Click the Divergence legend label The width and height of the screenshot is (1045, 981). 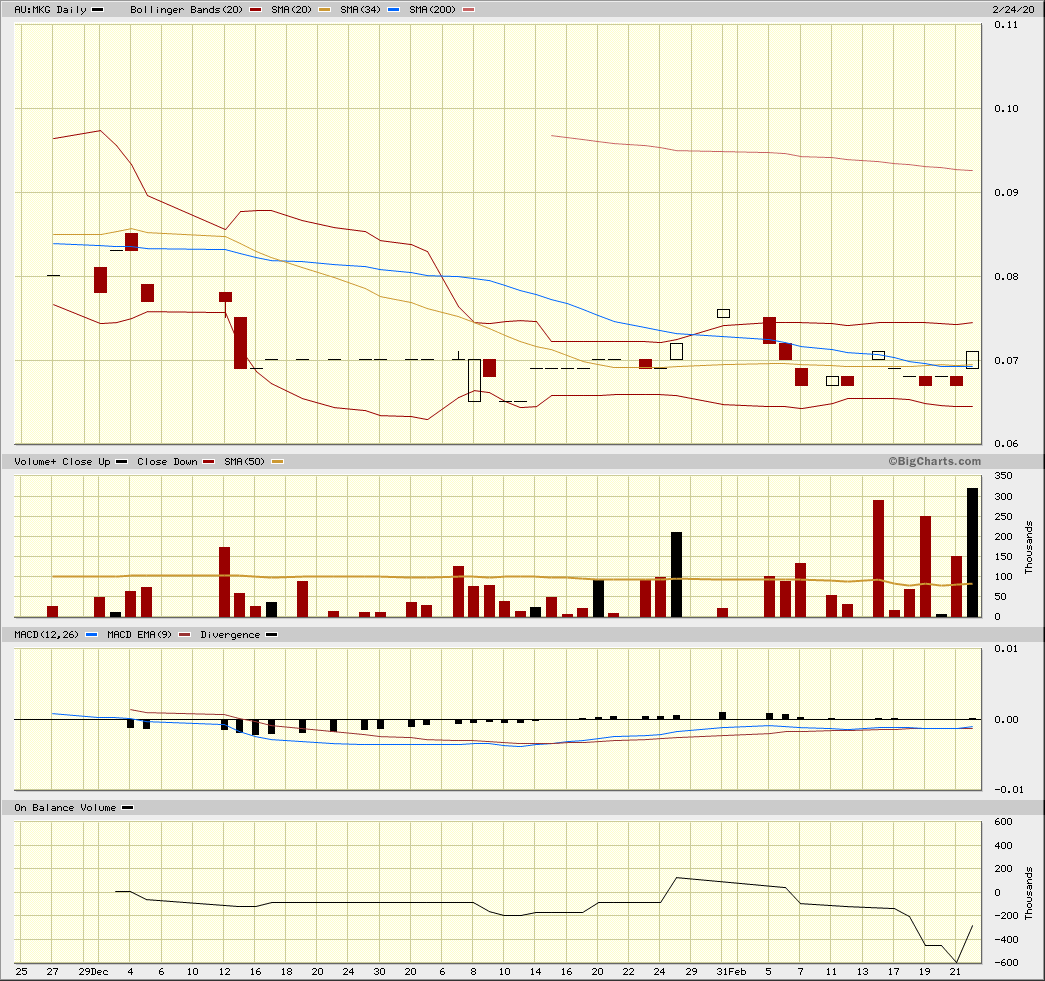click(230, 634)
